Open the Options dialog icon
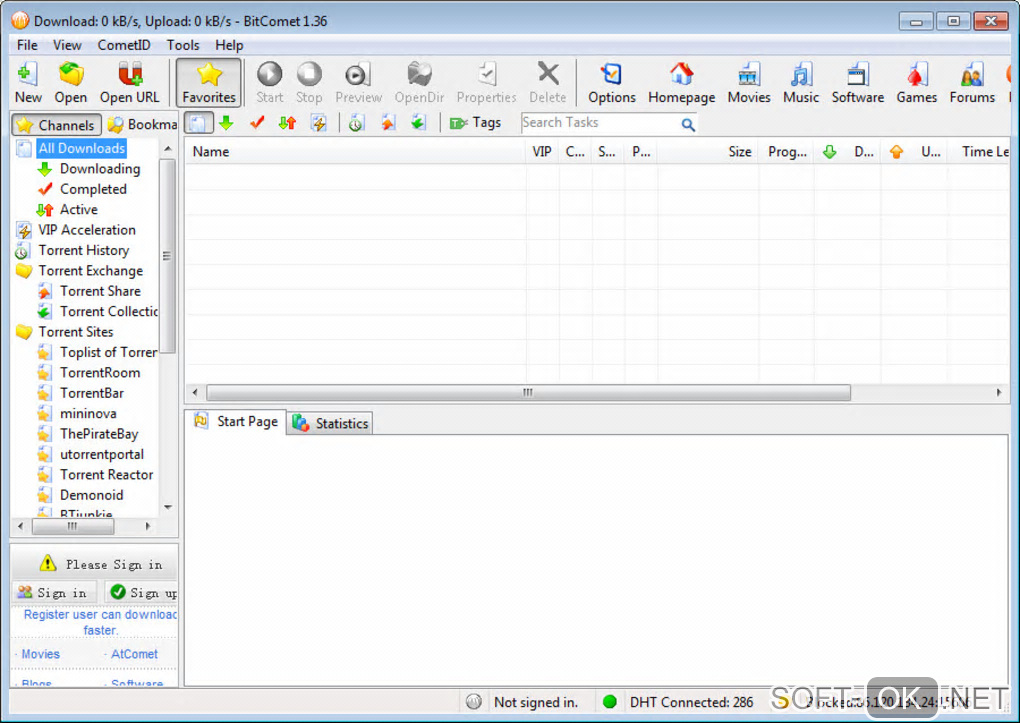1020x723 pixels. click(x=611, y=83)
